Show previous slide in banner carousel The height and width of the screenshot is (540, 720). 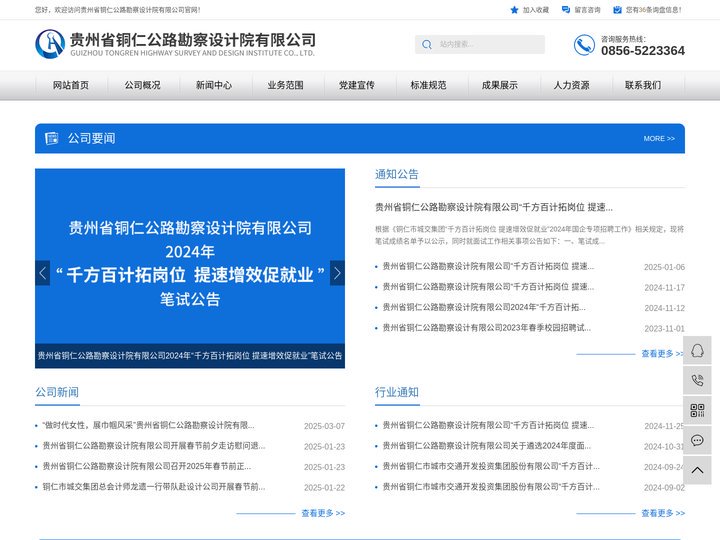[42, 273]
